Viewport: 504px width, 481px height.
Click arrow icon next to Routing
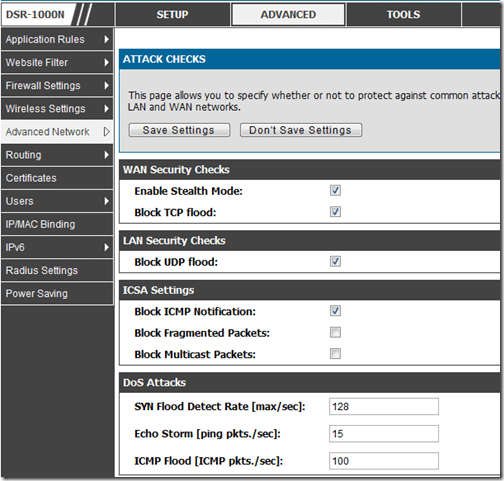pos(106,155)
